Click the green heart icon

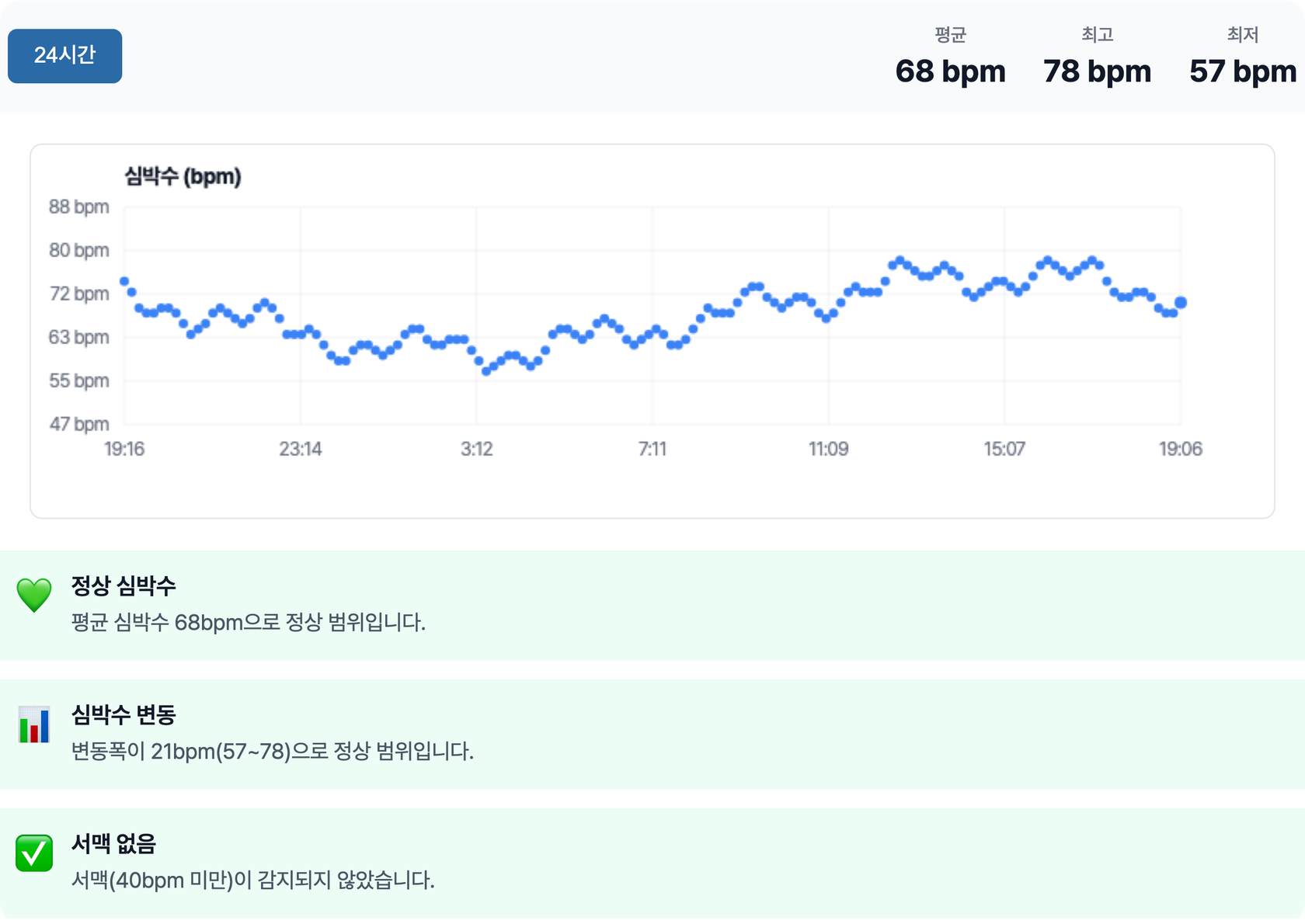[x=34, y=596]
